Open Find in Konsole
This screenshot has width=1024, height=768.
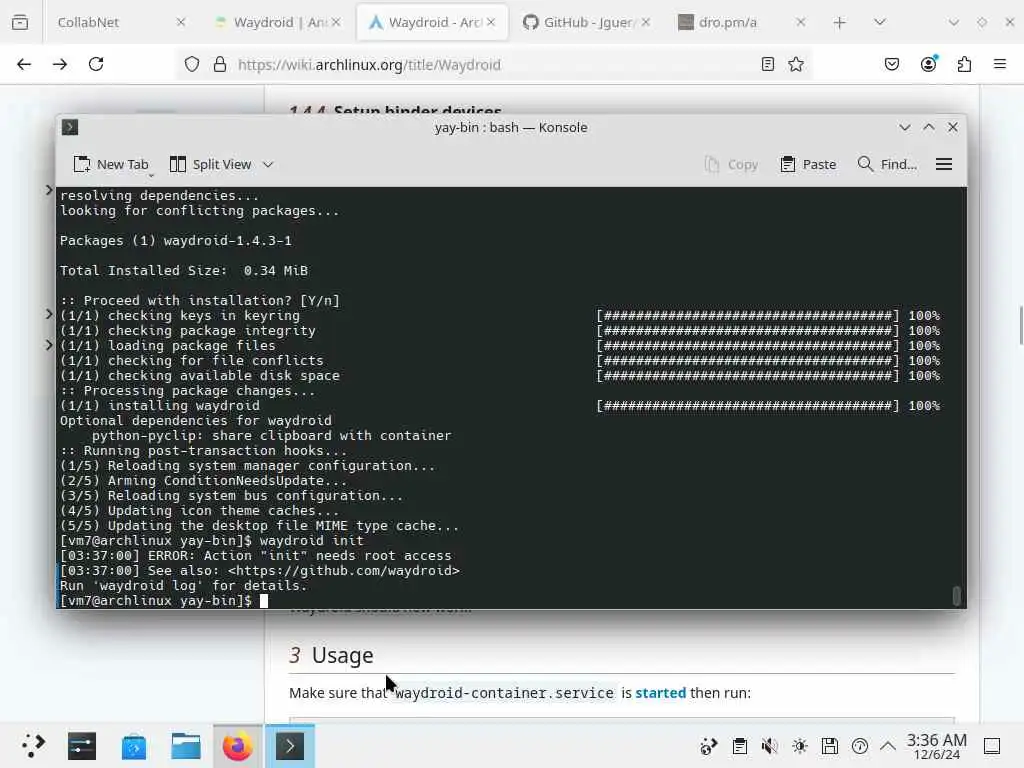pos(887,165)
